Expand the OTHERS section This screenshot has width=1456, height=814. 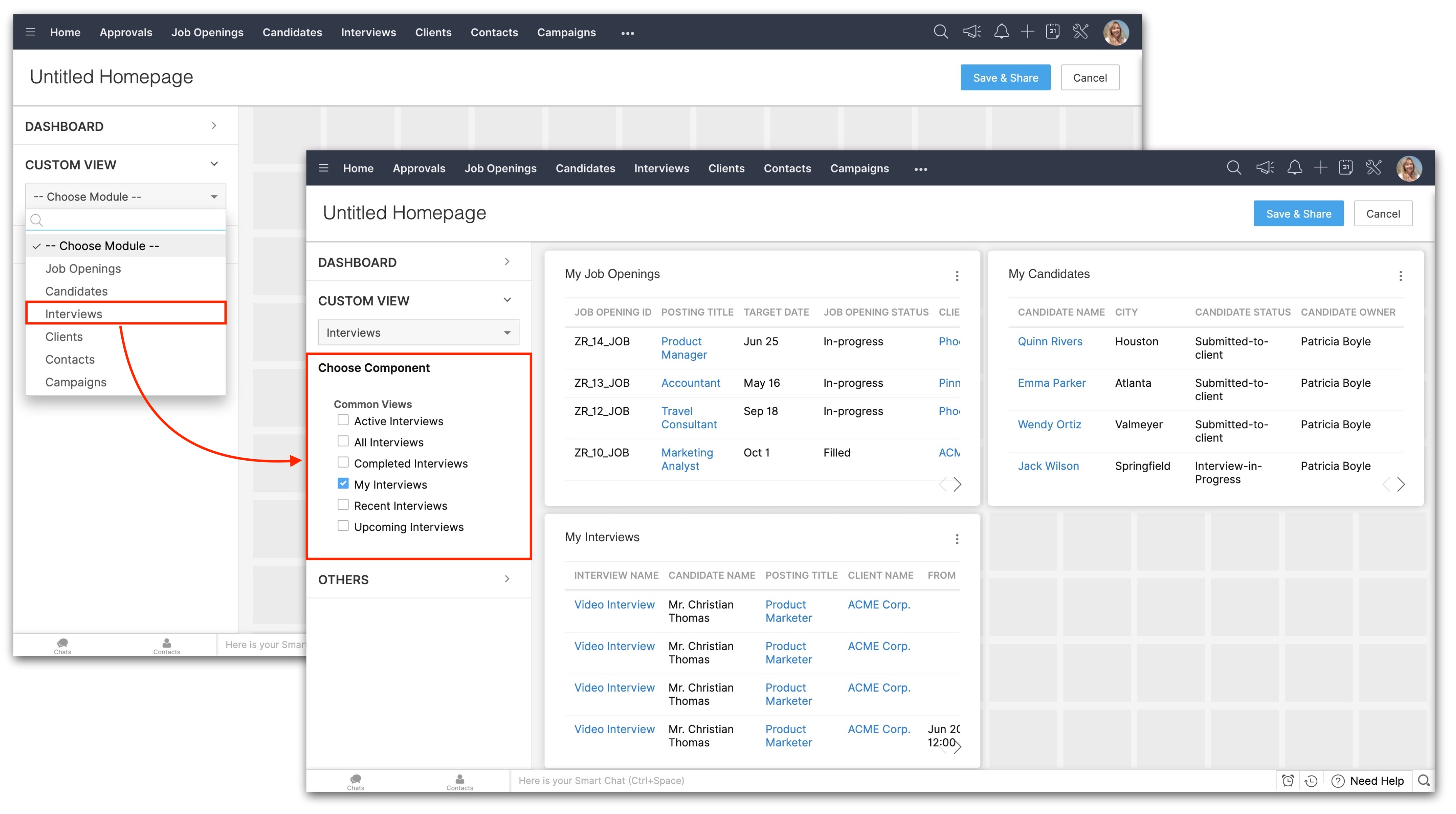pos(418,580)
